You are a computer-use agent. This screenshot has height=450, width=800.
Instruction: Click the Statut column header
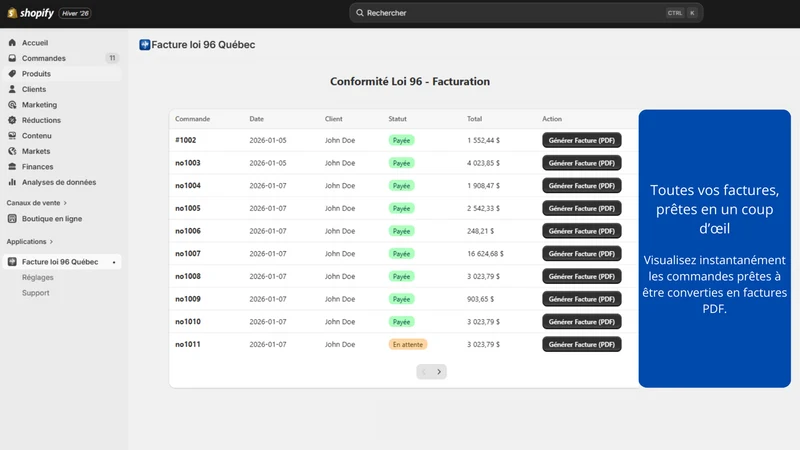click(397, 119)
